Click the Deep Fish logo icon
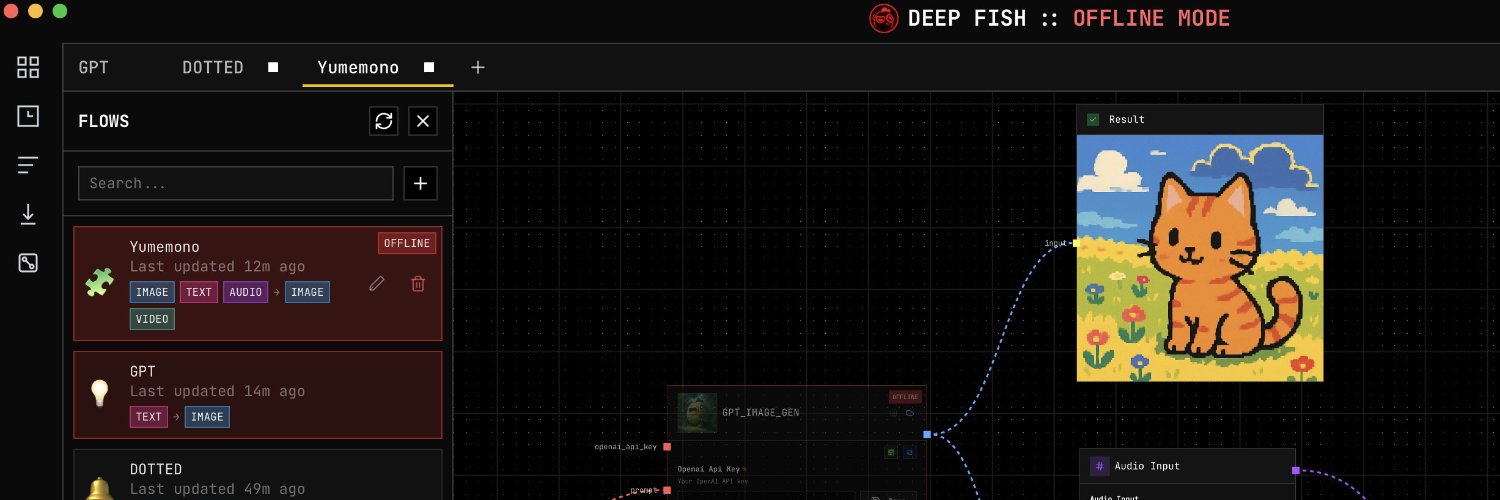The width and height of the screenshot is (1500, 500). click(883, 18)
